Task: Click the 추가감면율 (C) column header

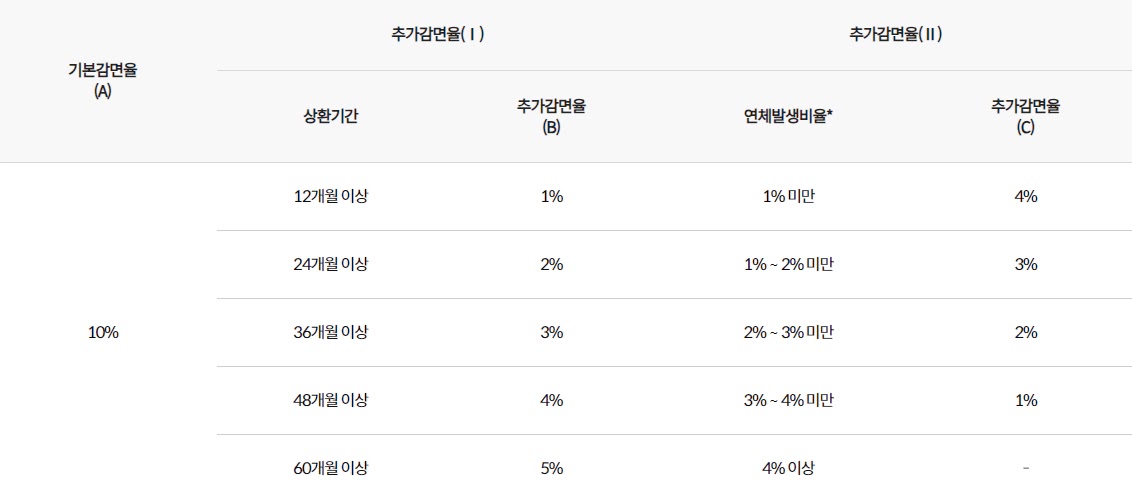Action: coord(1026,117)
